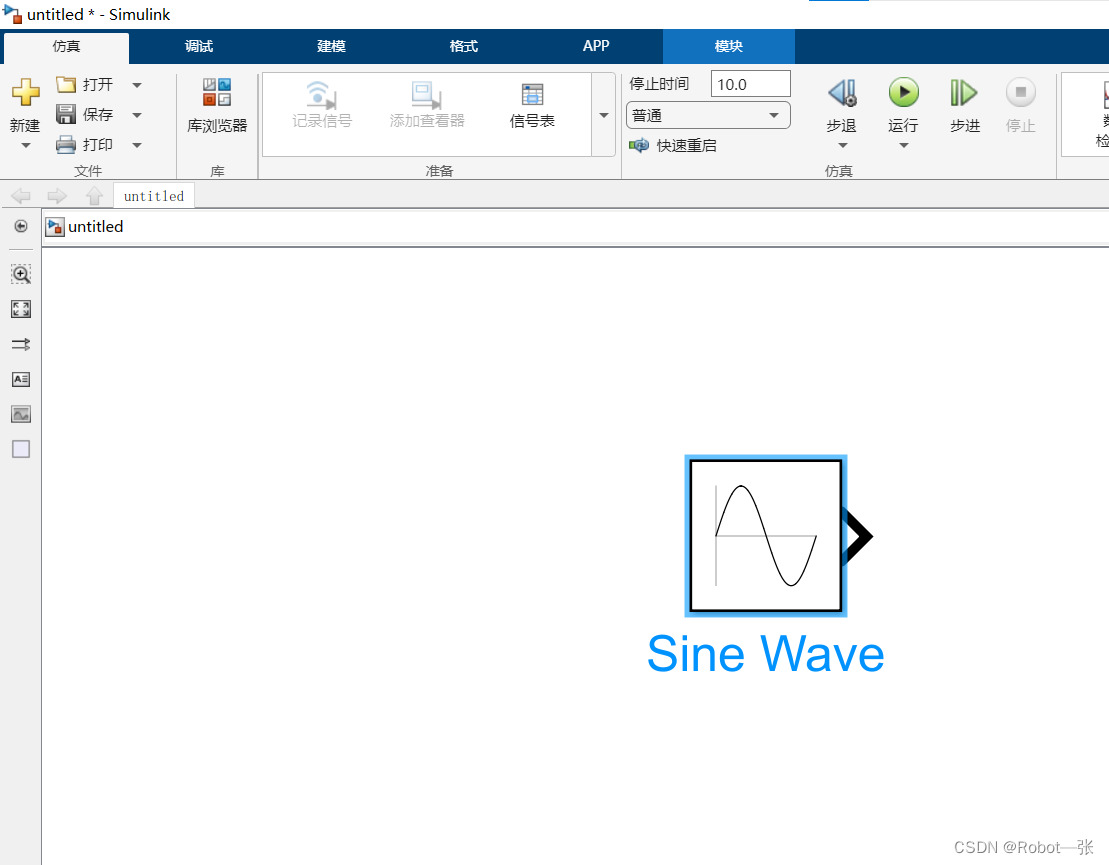This screenshot has width=1109, height=865.
Task: Switch to the 模块 tab
Action: coord(728,47)
